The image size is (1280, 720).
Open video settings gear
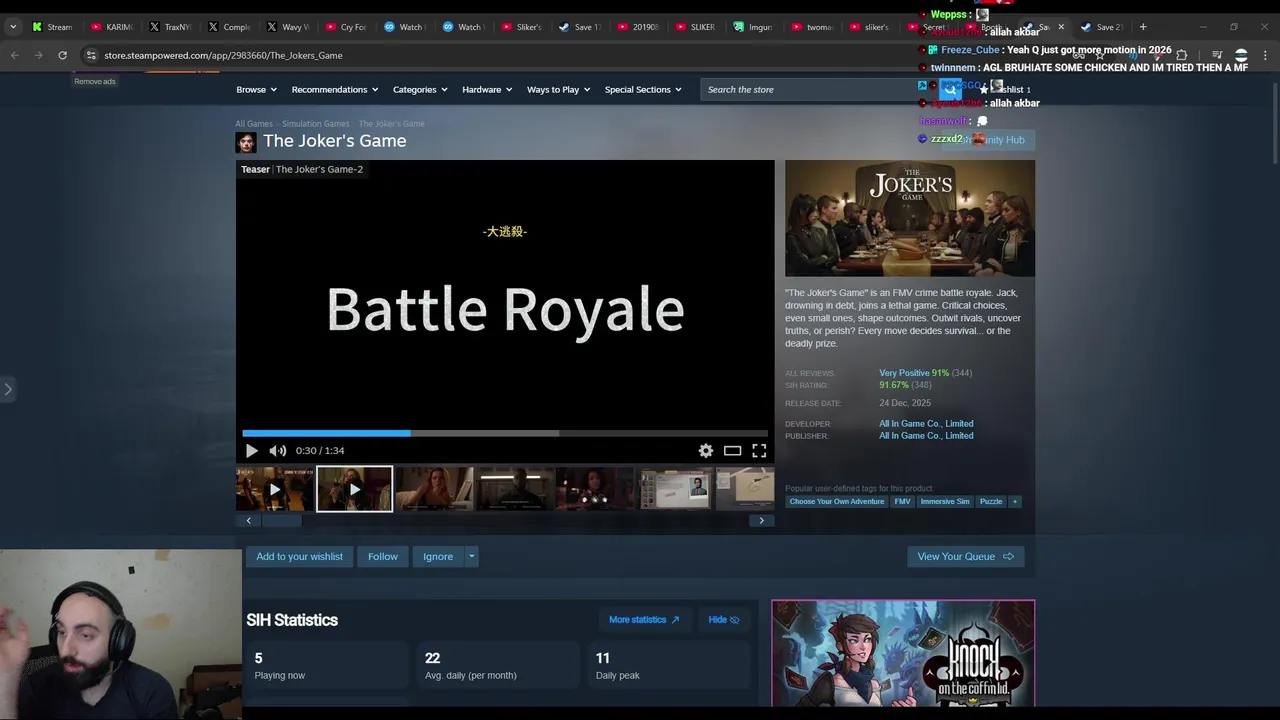[x=706, y=451]
